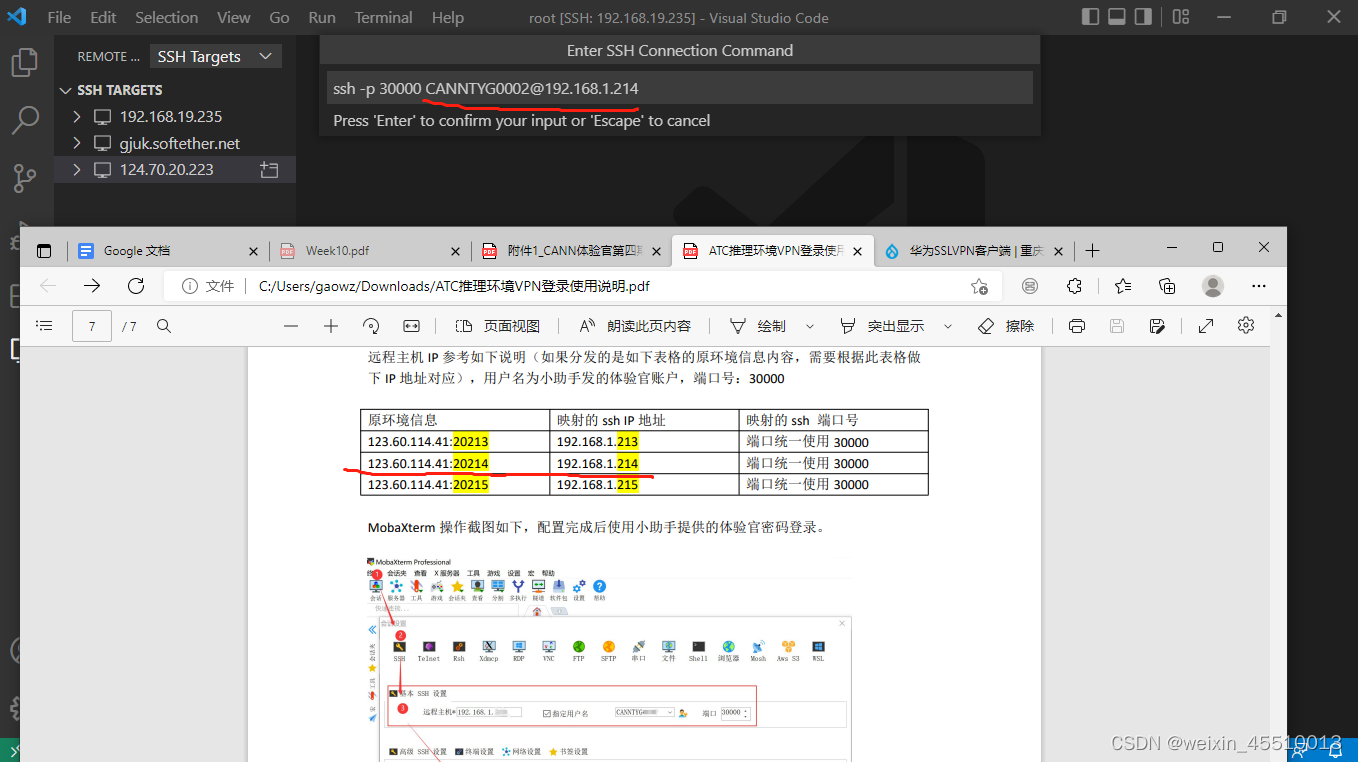Toggle the VS Code primary side bar layout
Screen dimensions: 1358x762
(1091, 17)
